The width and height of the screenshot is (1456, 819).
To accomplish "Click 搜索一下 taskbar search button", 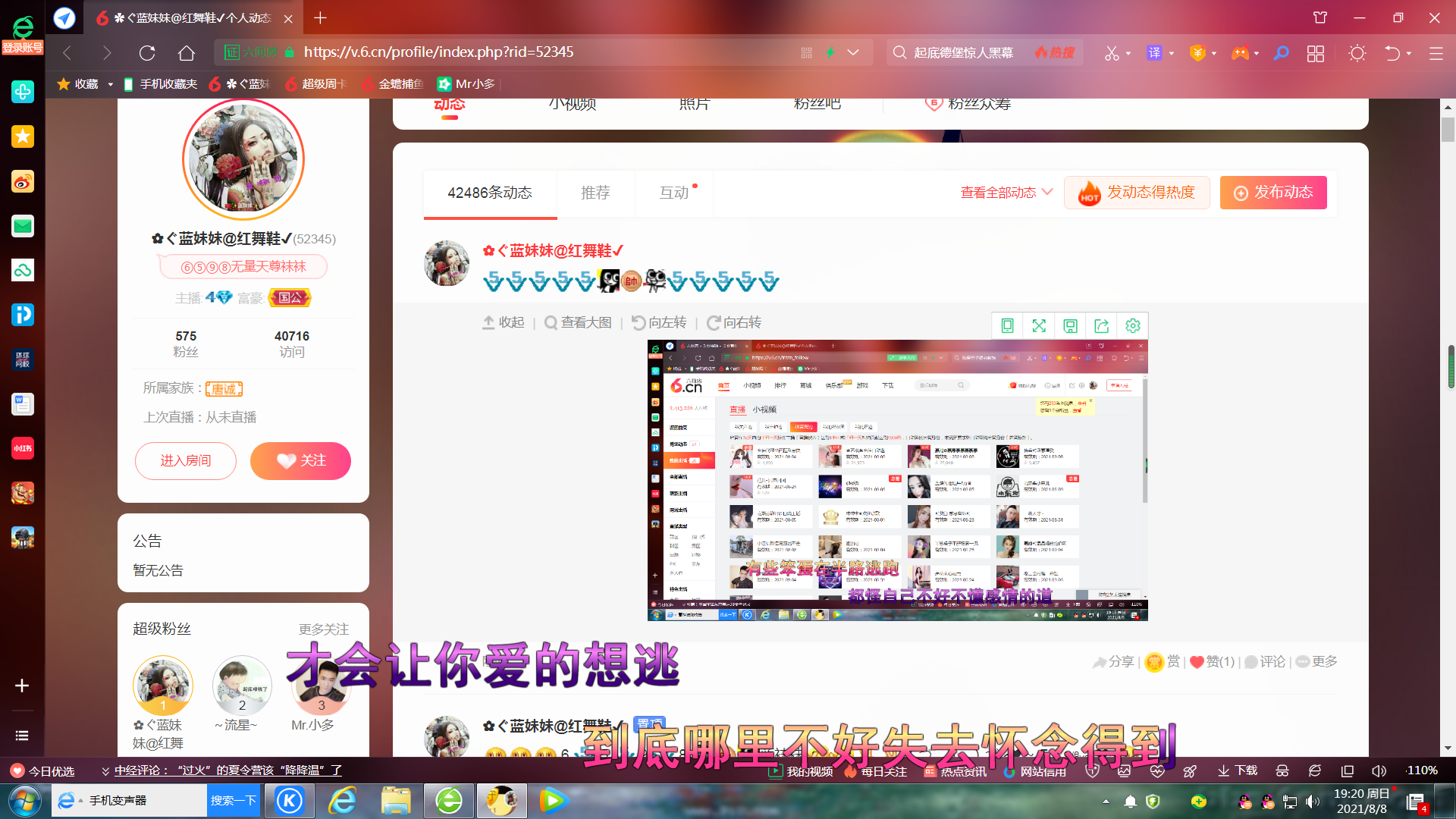I will tap(234, 800).
